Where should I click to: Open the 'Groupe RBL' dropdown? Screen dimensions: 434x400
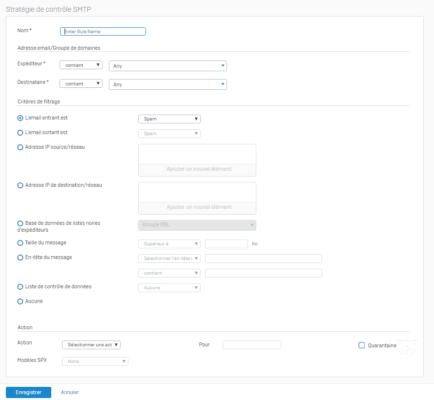click(197, 225)
